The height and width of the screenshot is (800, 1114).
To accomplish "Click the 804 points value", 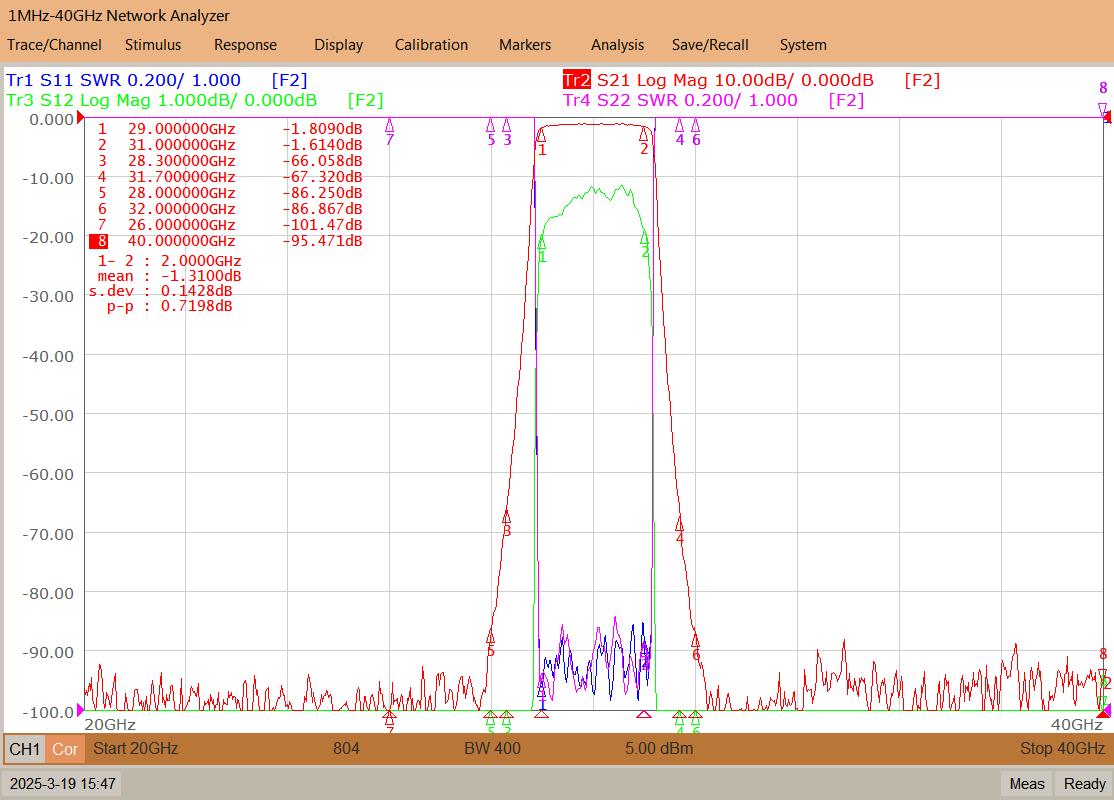I will (346, 748).
